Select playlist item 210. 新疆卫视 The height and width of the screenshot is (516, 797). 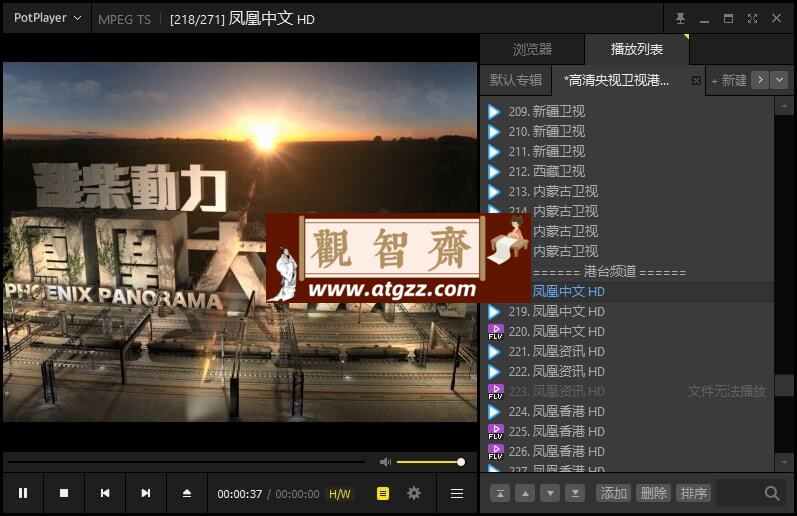click(x=628, y=131)
